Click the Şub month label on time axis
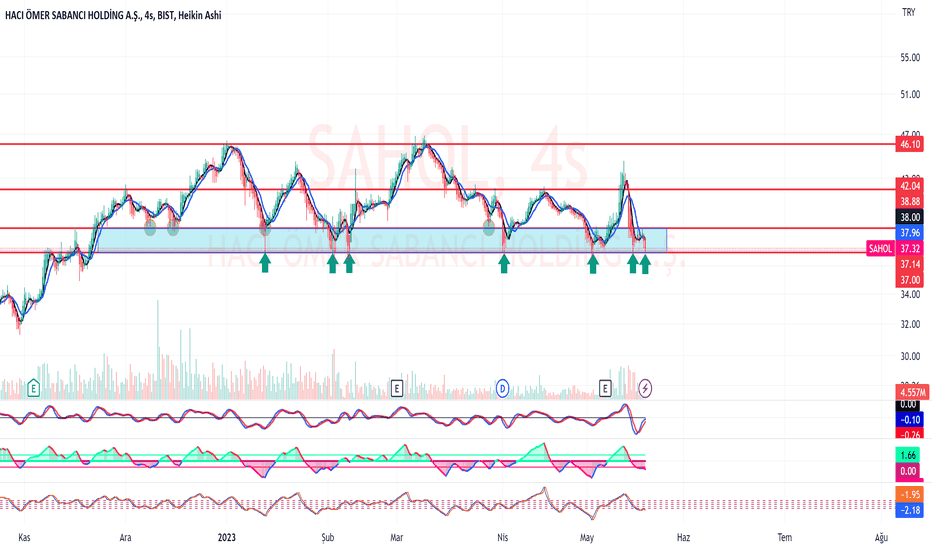 coord(328,538)
